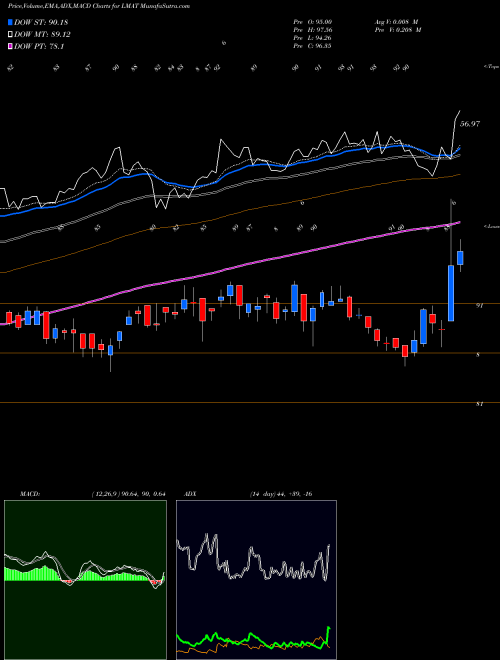This screenshot has width=500, height=660.
Task: Select the 'DOW MT: 89.12' legend label
Action: [x=42, y=35]
